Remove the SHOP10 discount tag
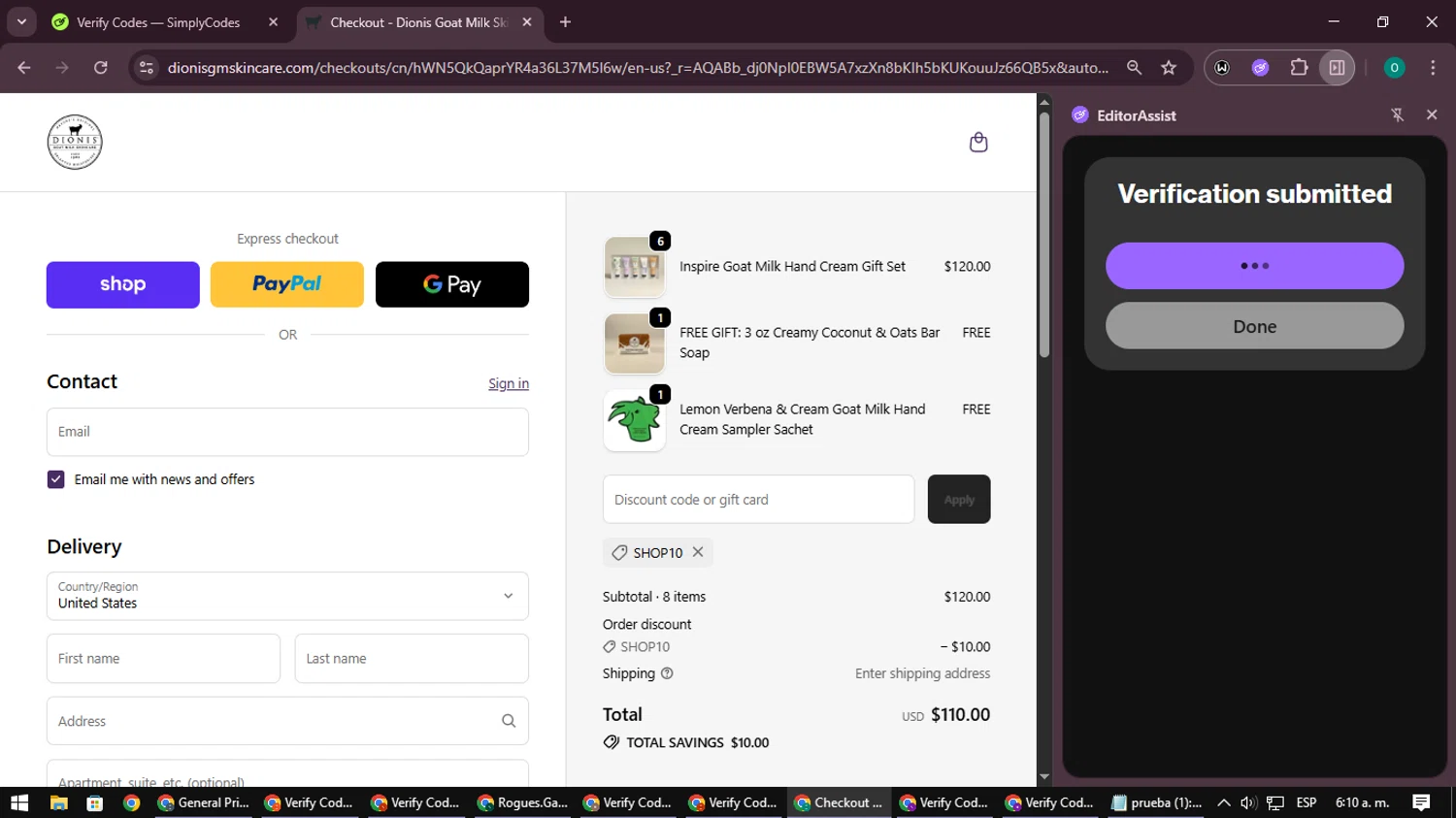The width and height of the screenshot is (1456, 818). (x=698, y=552)
